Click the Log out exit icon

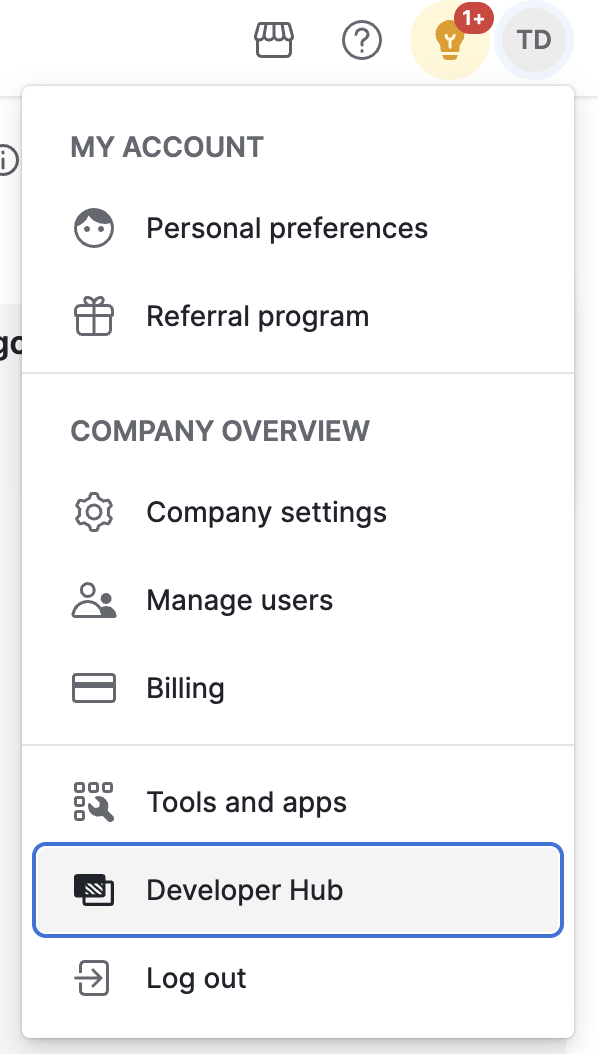click(93, 977)
